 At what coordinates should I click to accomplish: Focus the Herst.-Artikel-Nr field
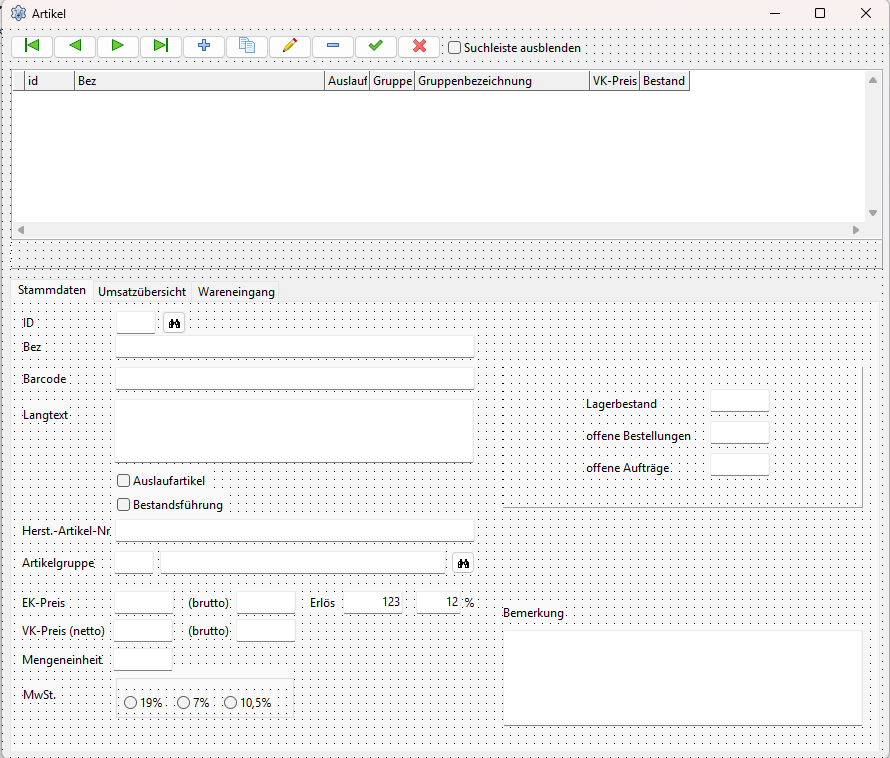click(295, 530)
